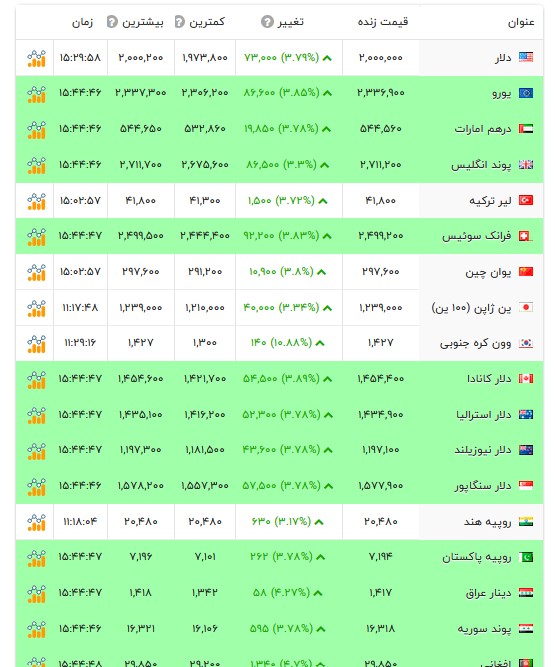Open the chart icon in the دلار کانادا row
Image resolution: width=555 pixels, height=667 pixels.
(x=36, y=379)
